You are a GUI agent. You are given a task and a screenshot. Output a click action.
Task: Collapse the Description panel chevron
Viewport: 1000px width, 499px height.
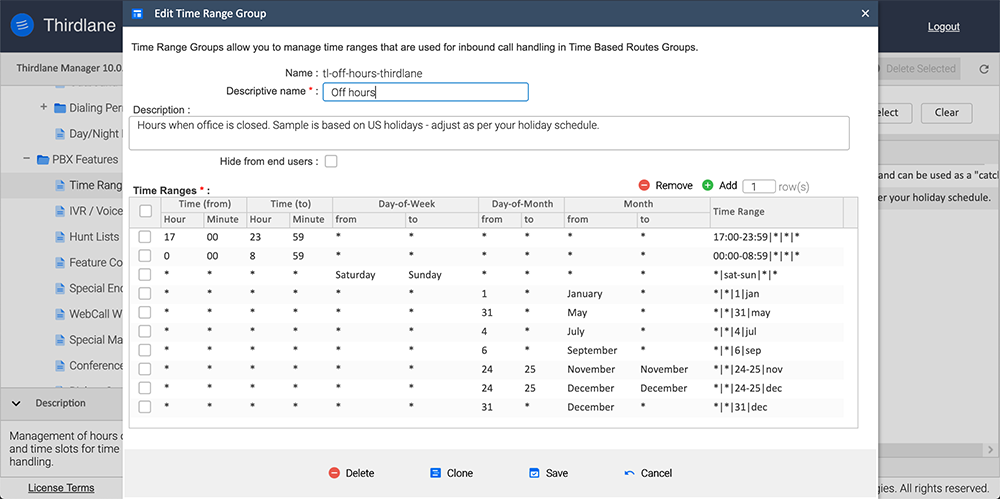17,403
